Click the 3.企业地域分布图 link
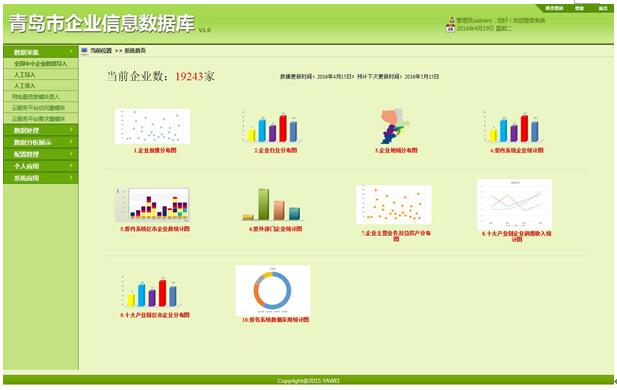The height and width of the screenshot is (390, 617). point(396,150)
